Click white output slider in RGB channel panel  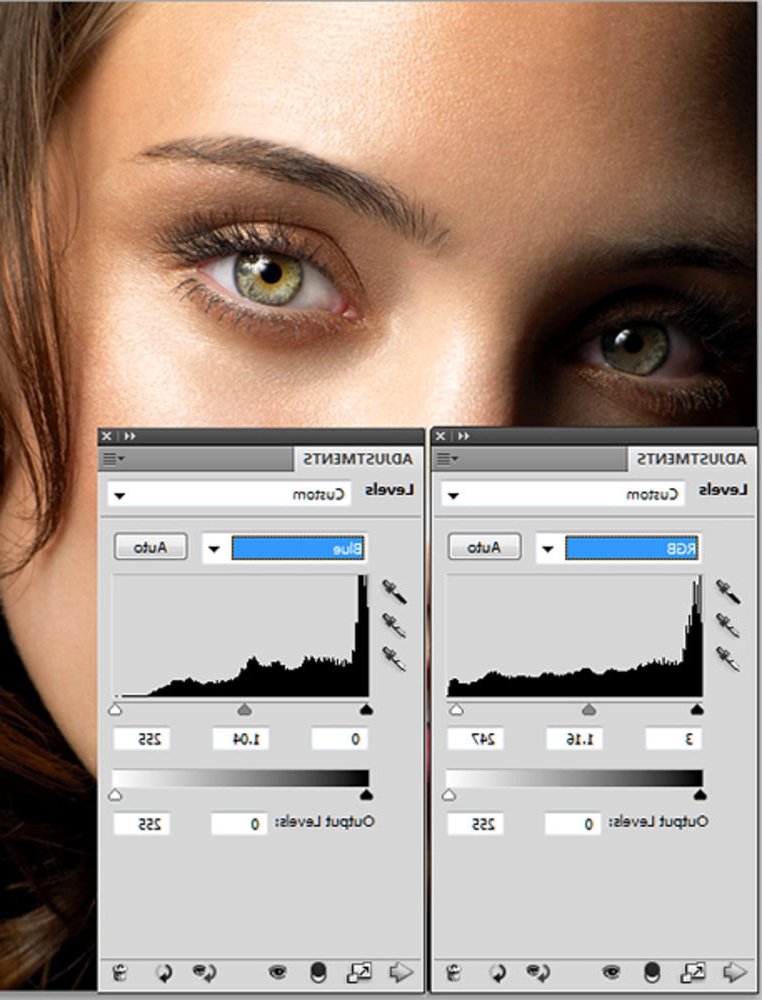click(449, 795)
